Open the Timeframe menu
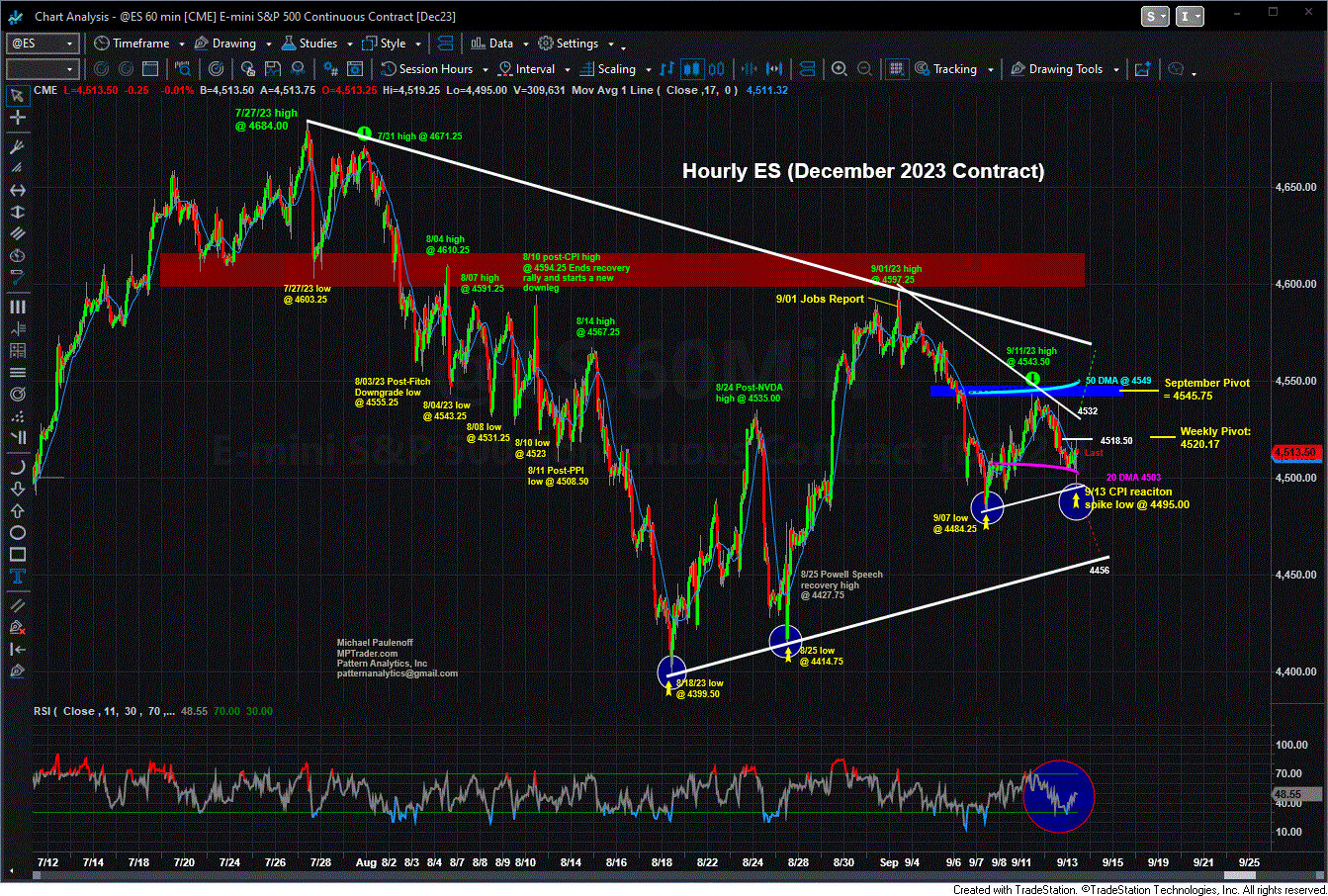 tap(132, 44)
